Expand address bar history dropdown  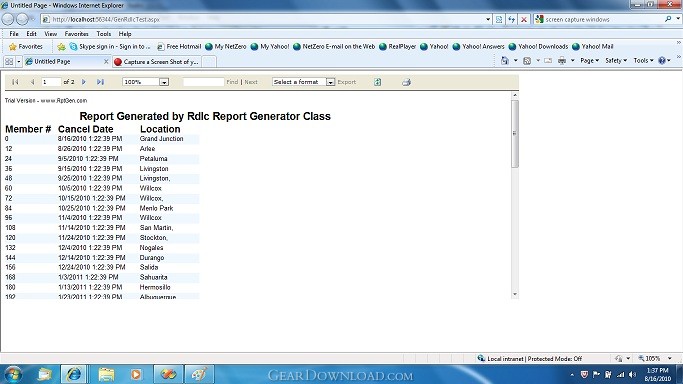pos(488,19)
